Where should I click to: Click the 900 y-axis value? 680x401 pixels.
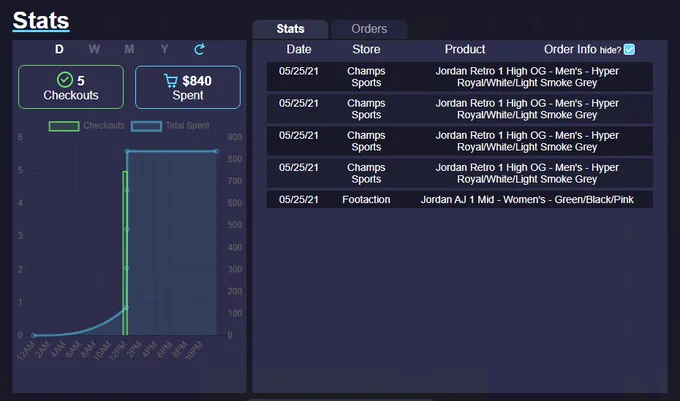235,137
